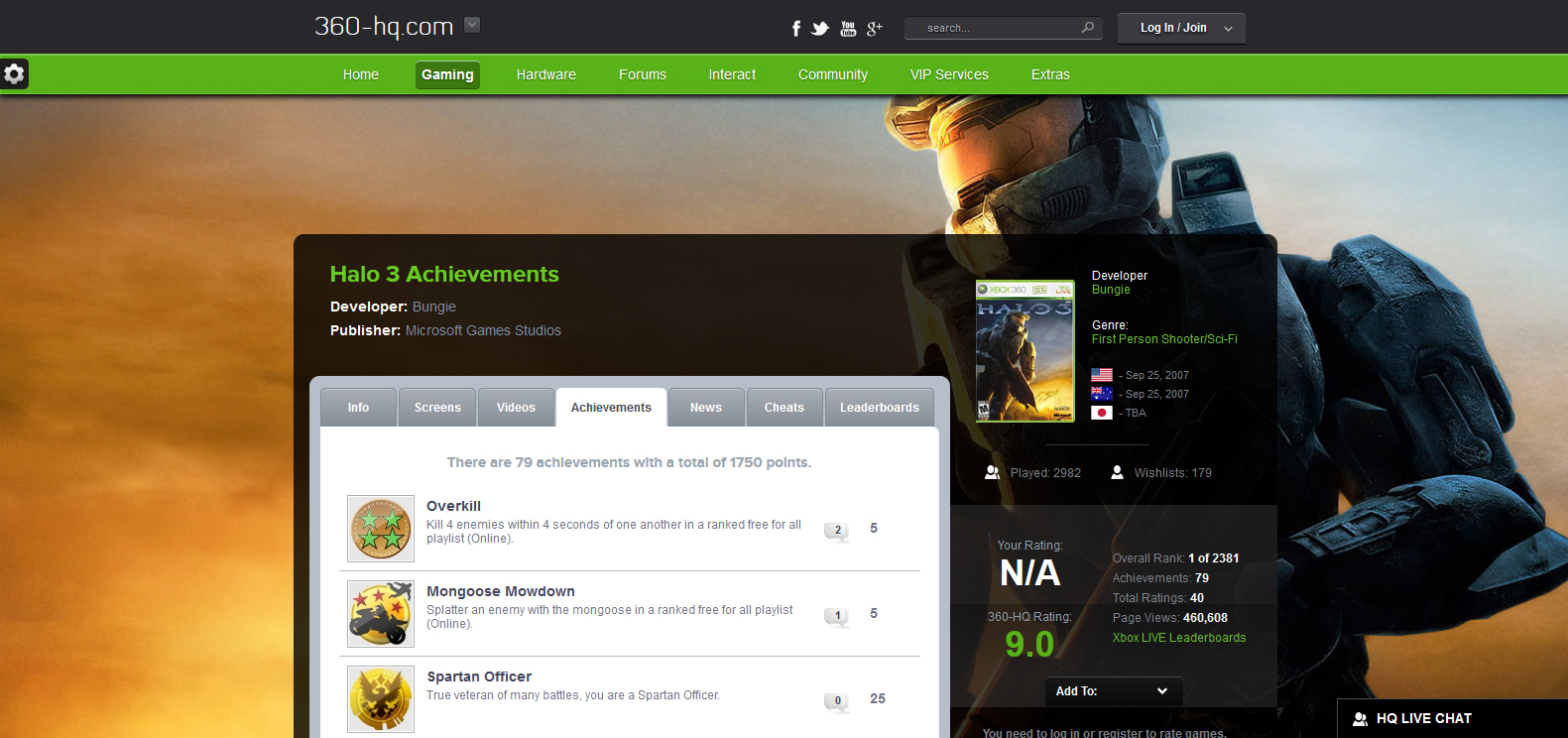Screen dimensions: 1568x738
Task: Click the Total Ratings 40 text
Action: [x=1157, y=598]
